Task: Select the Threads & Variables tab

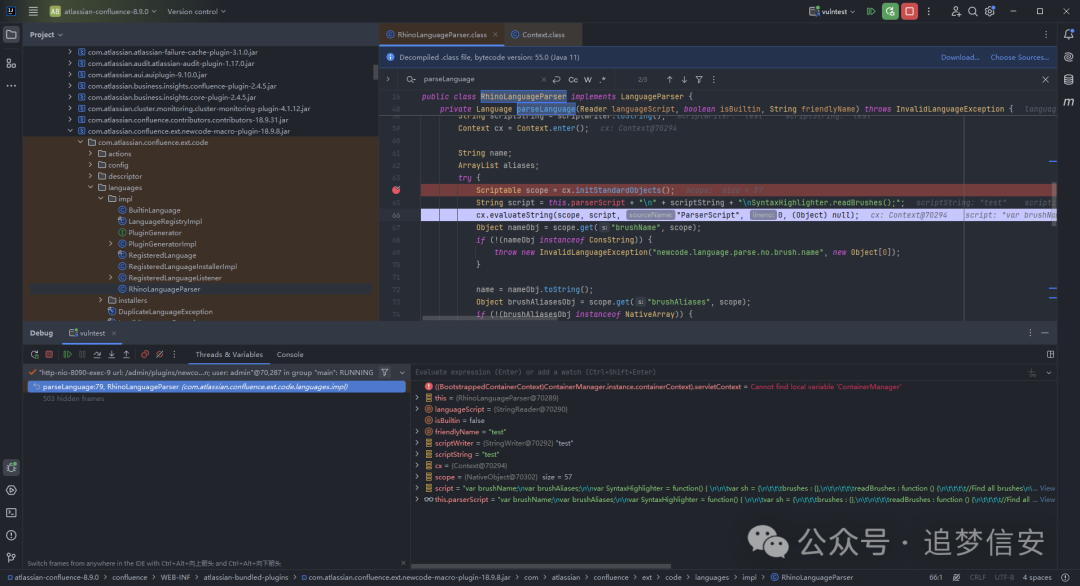Action: [x=229, y=355]
